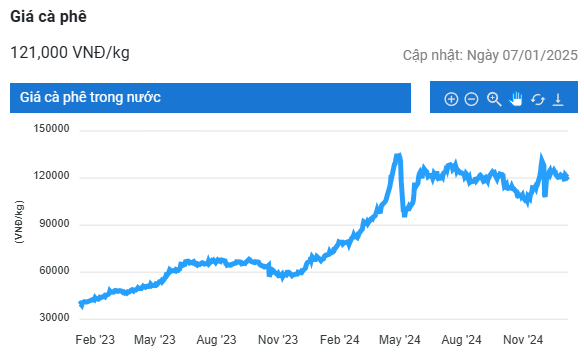Download the chart via download icon

pos(558,99)
